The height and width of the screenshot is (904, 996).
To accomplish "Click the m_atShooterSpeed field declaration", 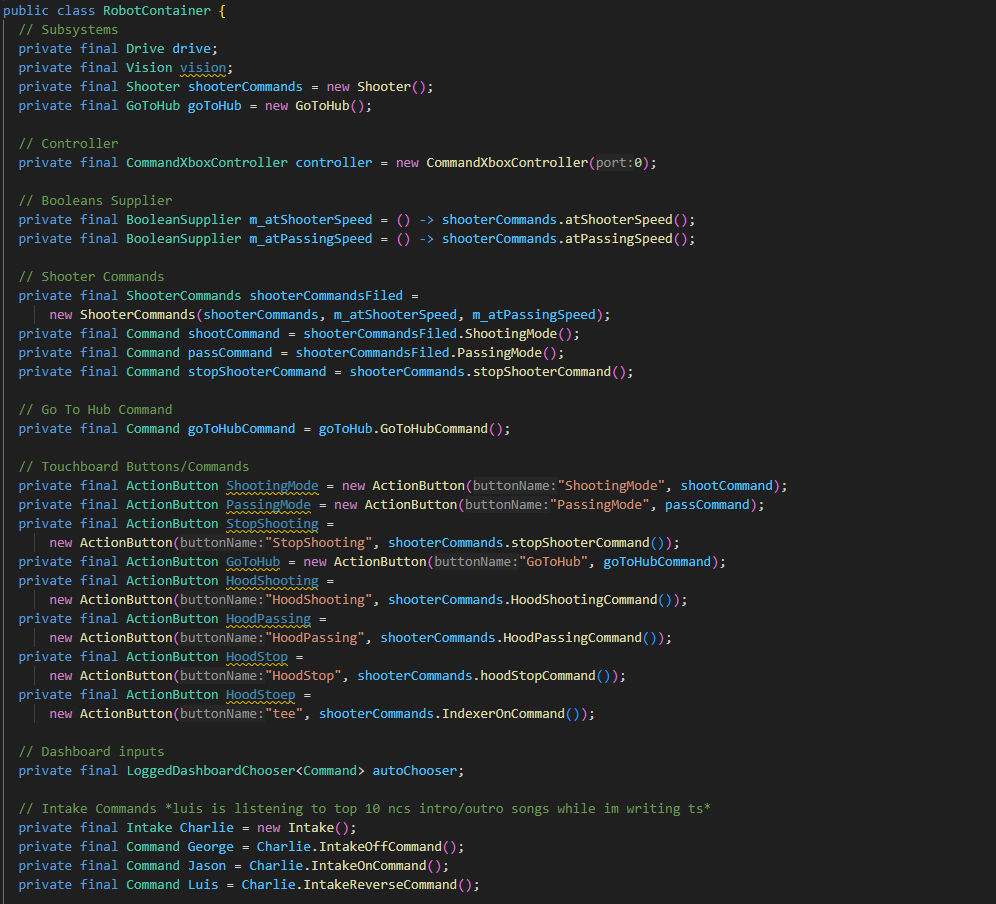I will point(311,220).
